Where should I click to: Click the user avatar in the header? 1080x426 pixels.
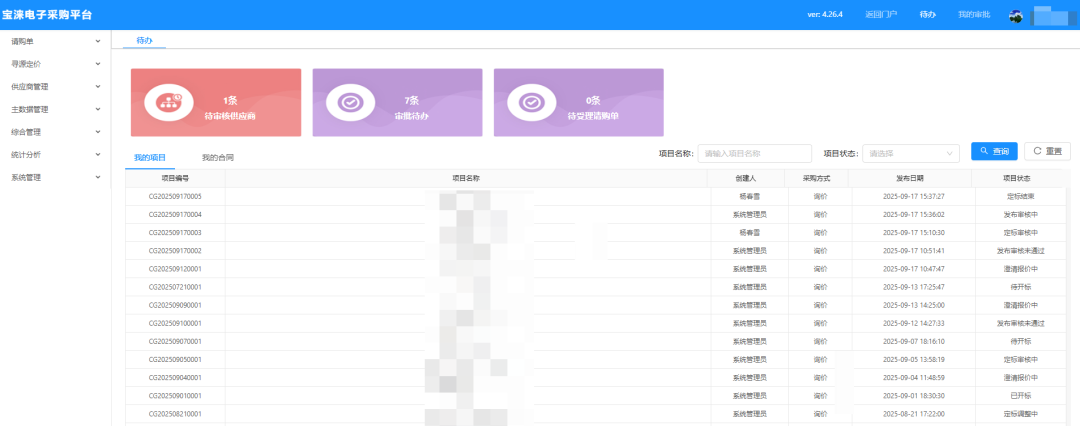[x=1015, y=15]
